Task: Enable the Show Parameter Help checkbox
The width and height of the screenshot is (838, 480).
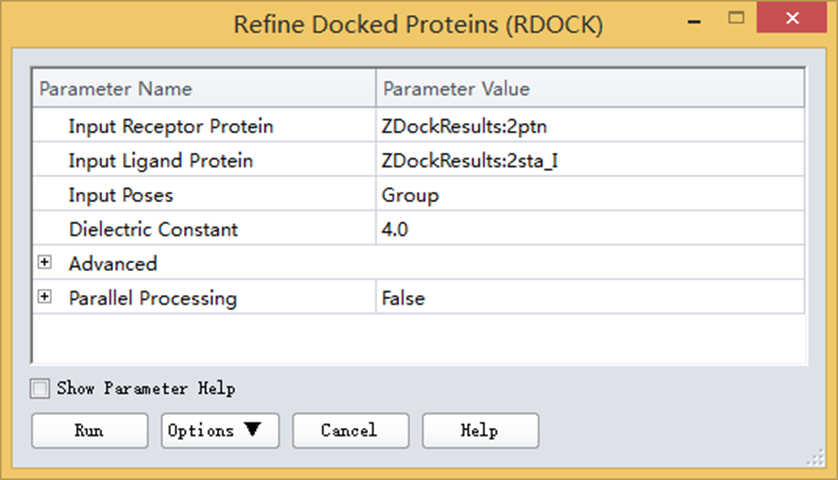Action: (40, 388)
